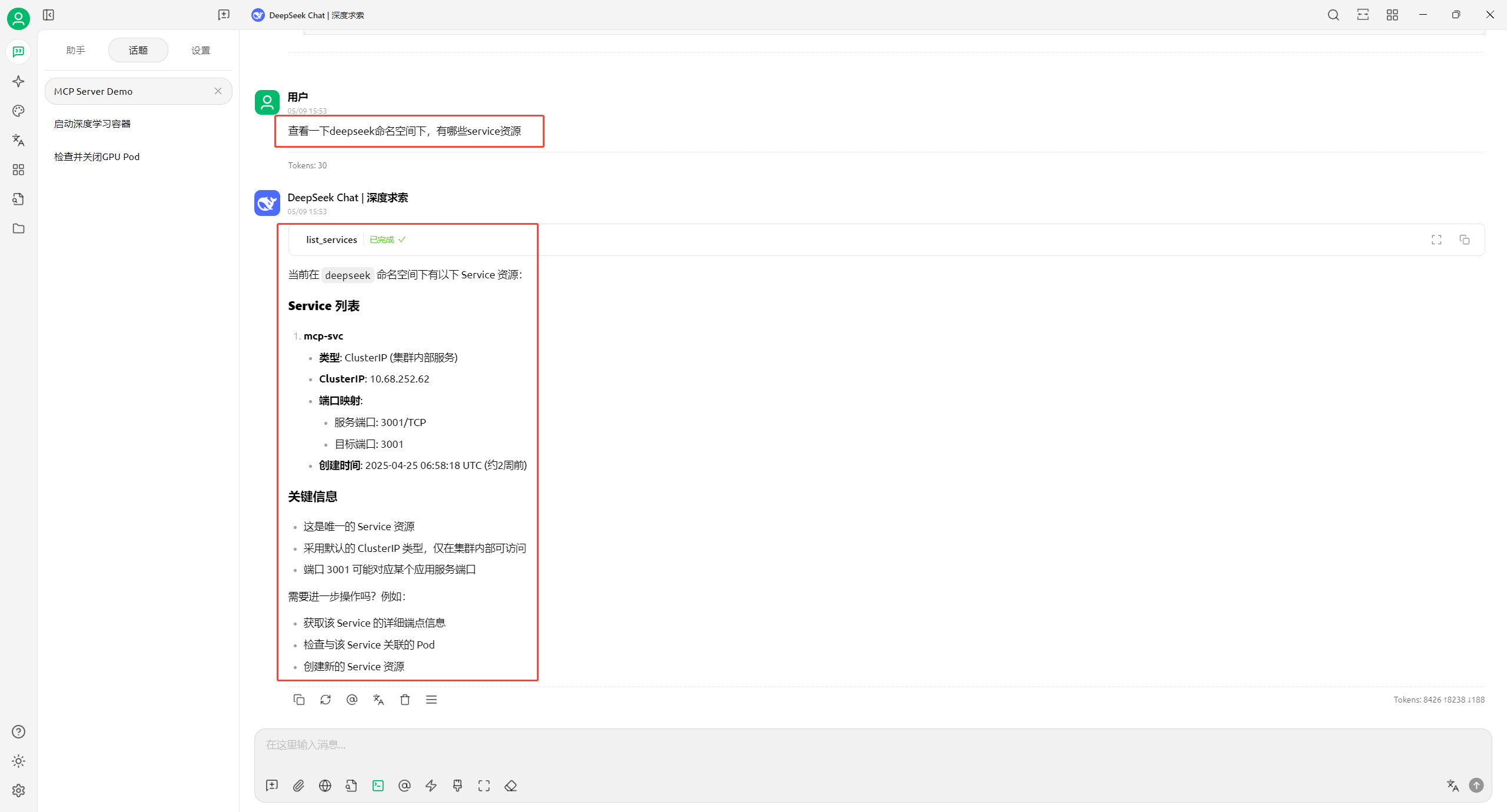This screenshot has height=812, width=1507.
Task: Copy the assistant message
Action: coord(299,700)
